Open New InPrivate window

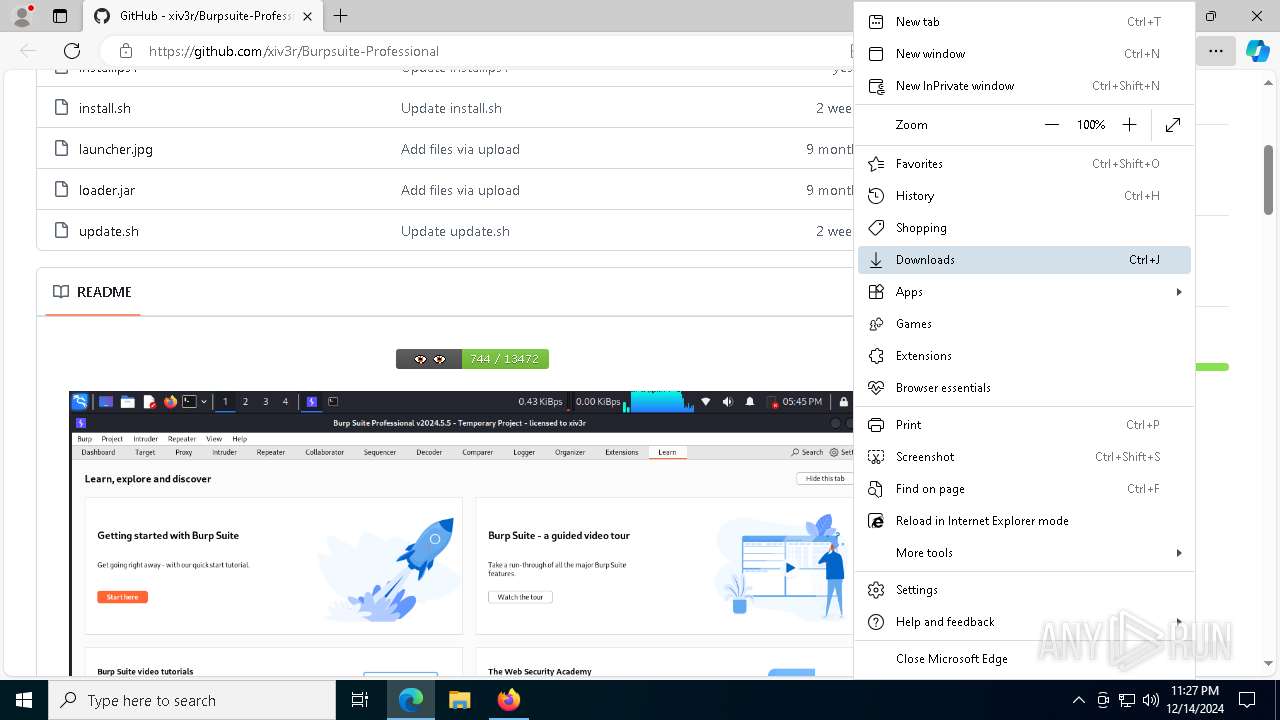point(1024,86)
